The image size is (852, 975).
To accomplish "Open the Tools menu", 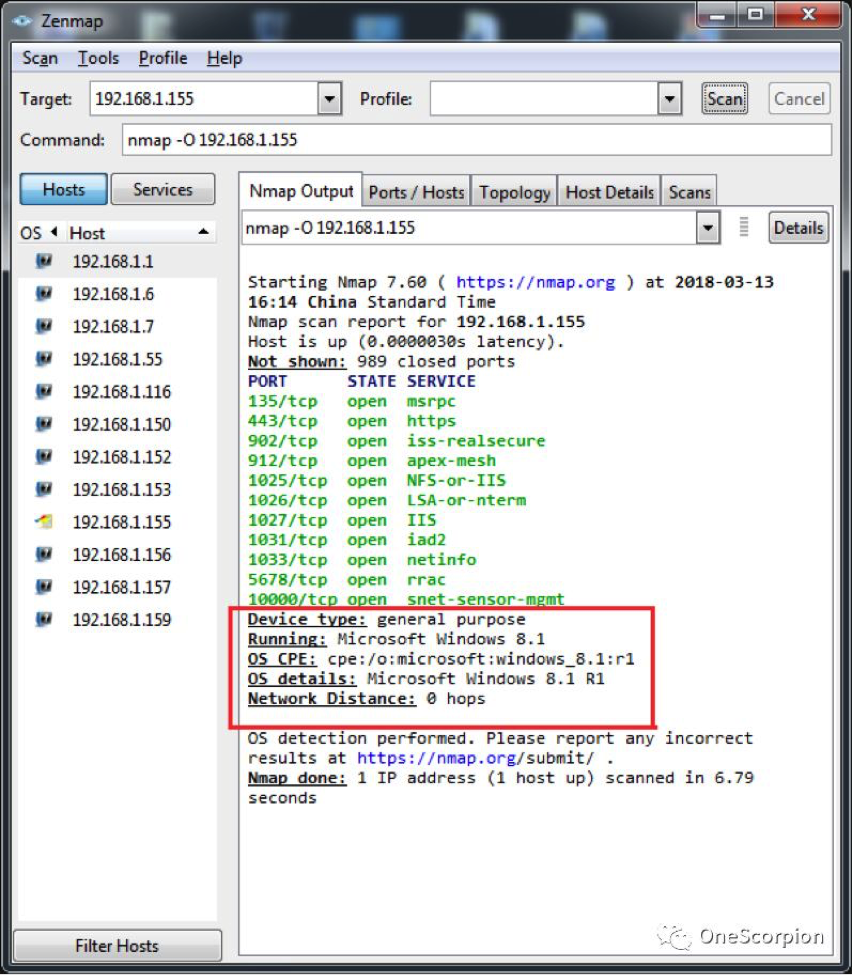I will [x=98, y=58].
